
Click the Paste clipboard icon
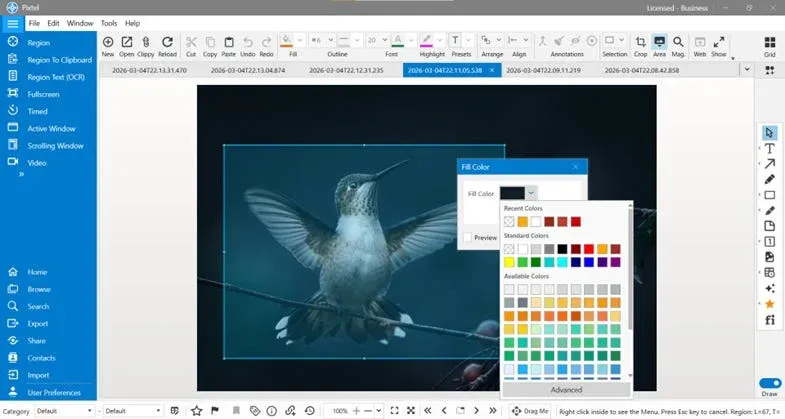[x=229, y=42]
